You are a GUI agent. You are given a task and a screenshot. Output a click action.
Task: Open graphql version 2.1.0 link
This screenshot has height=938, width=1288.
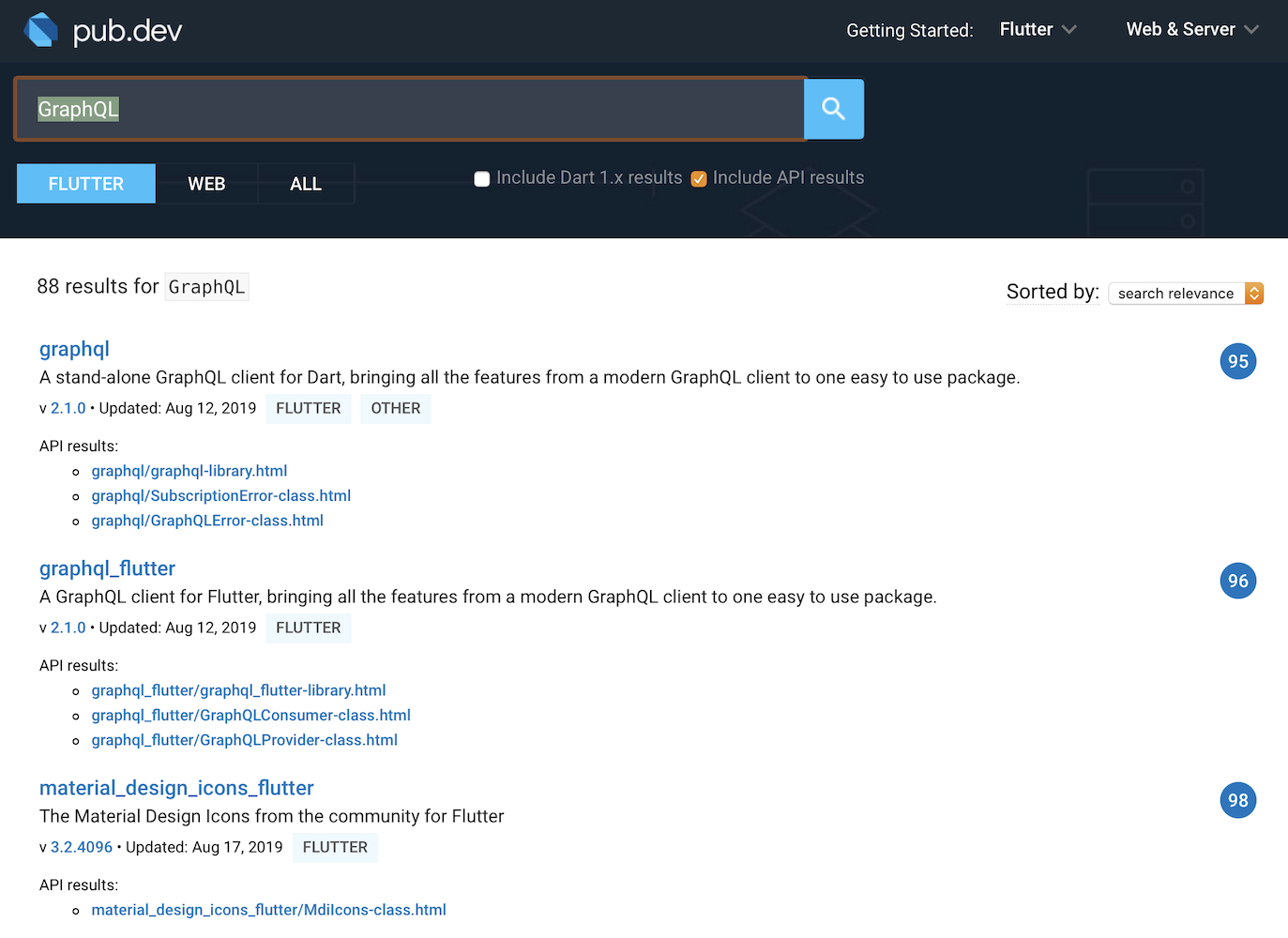point(68,408)
